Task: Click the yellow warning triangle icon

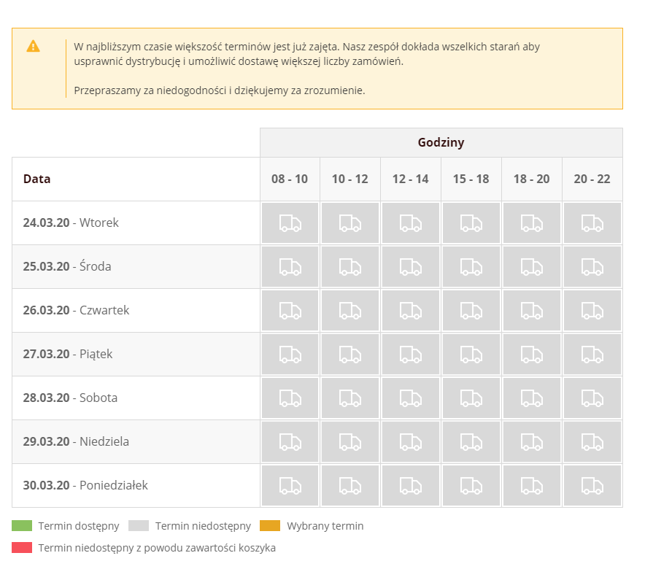Action: [33, 46]
